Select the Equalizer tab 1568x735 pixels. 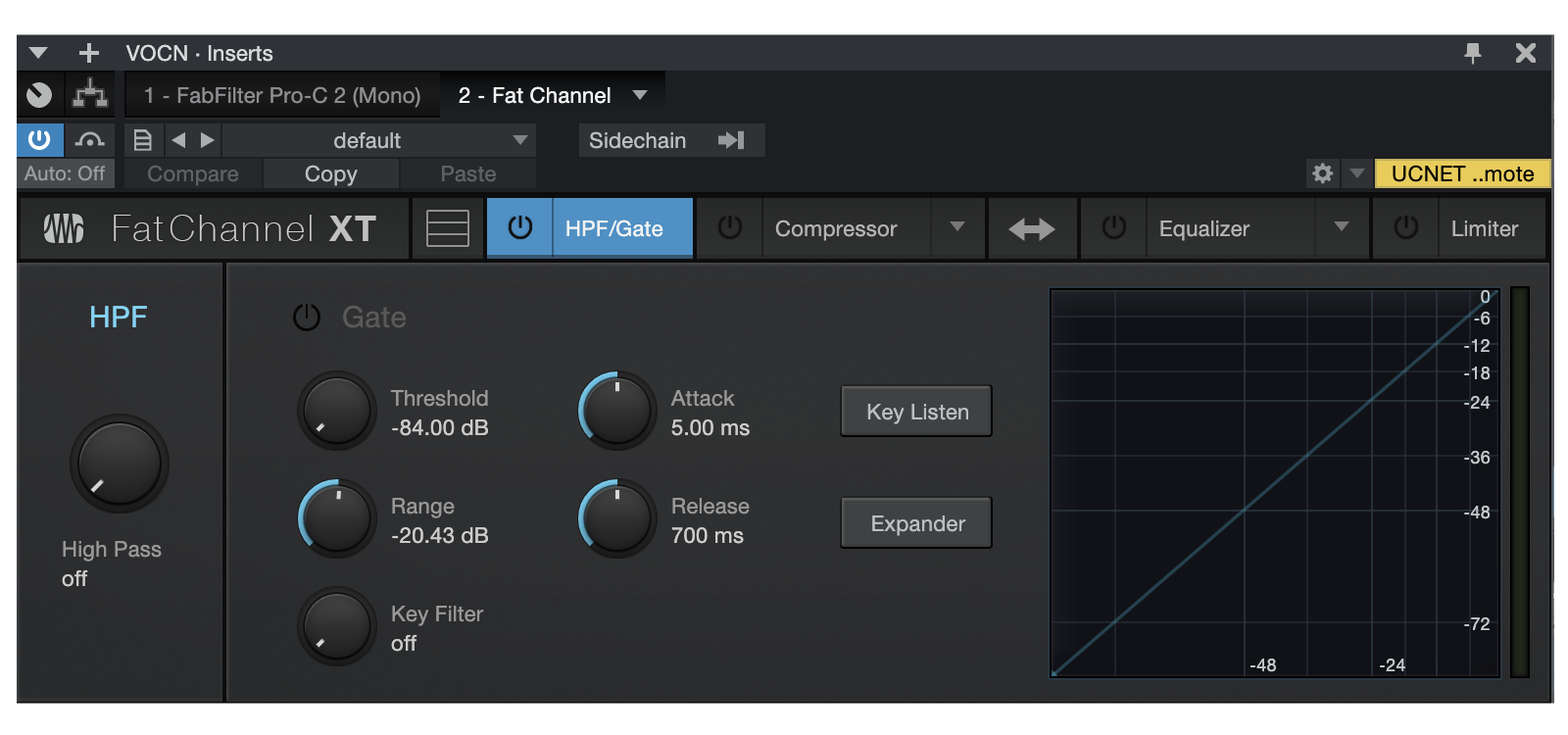click(1231, 228)
